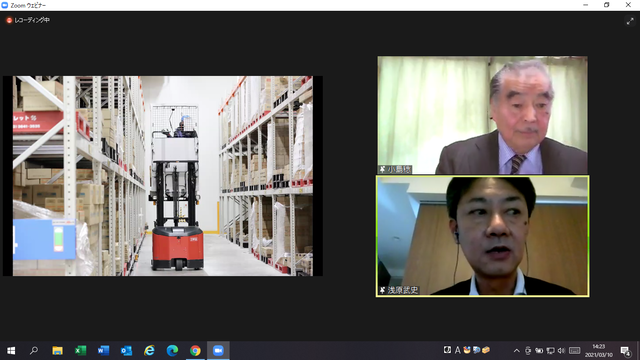This screenshot has height=360, width=640.
Task: Open the volume control speaker icon
Action: pos(561,351)
